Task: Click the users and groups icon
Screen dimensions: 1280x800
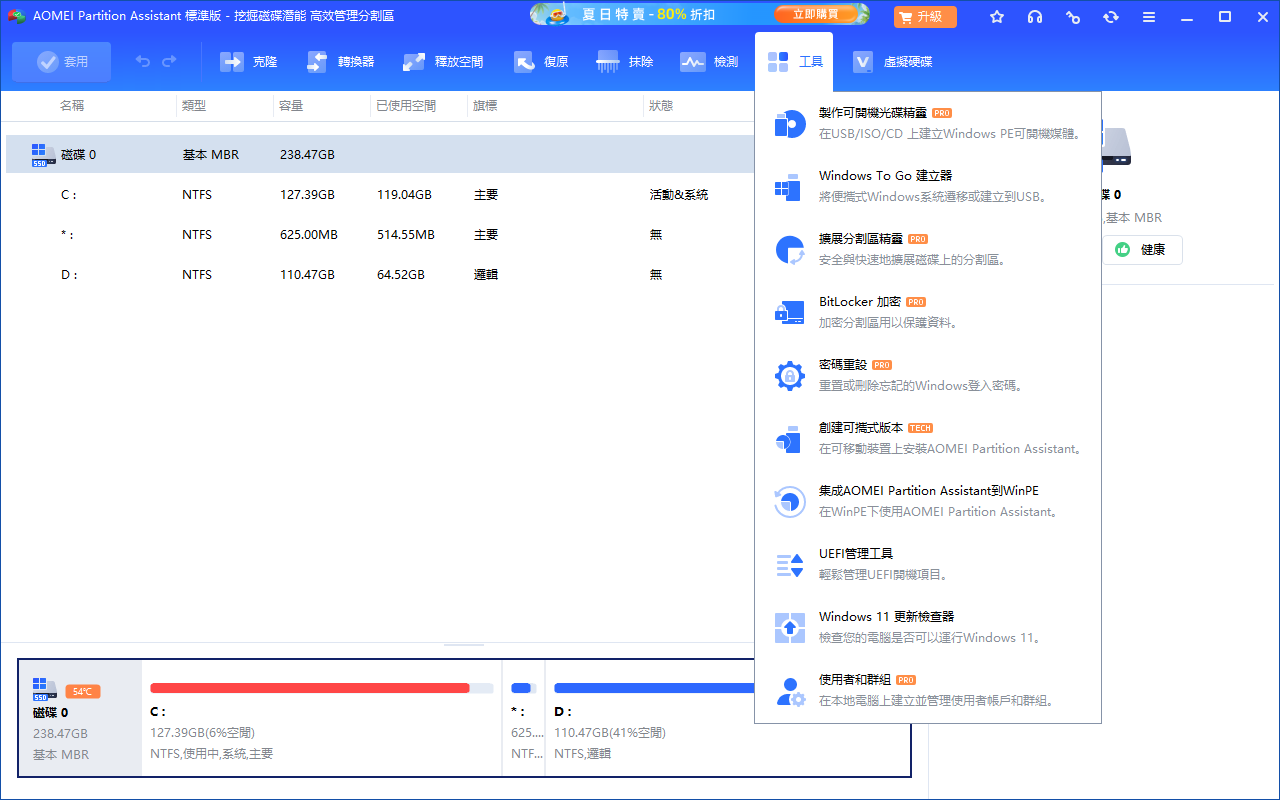Action: [790, 691]
